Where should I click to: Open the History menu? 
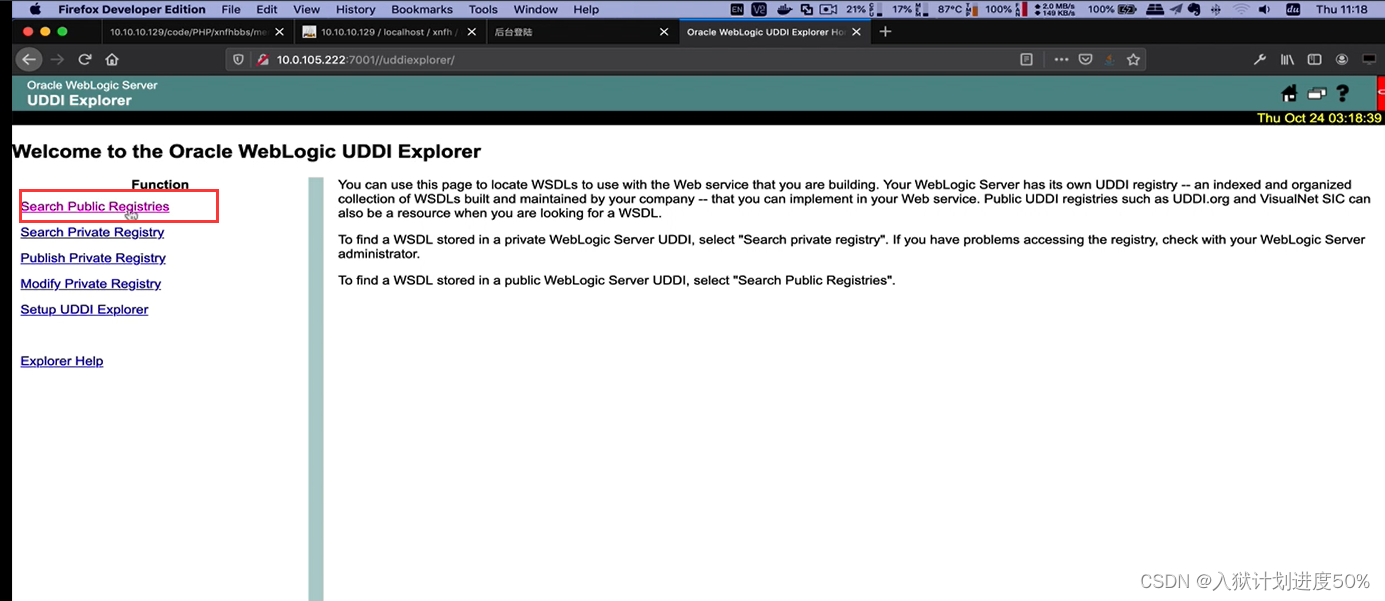tap(356, 9)
